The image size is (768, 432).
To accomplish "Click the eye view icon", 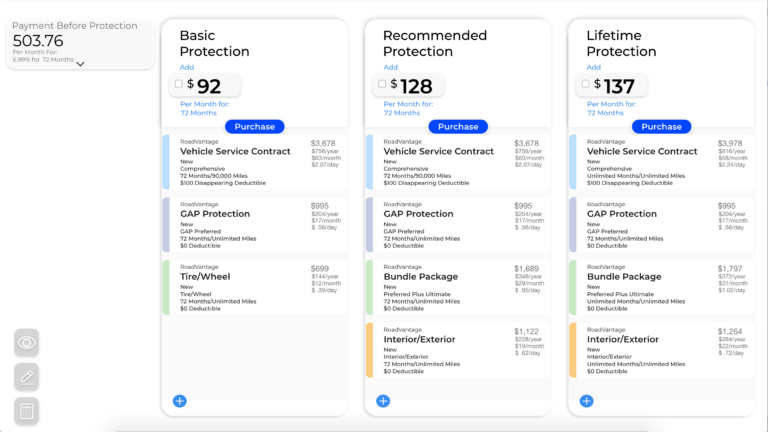I will pos(27,343).
